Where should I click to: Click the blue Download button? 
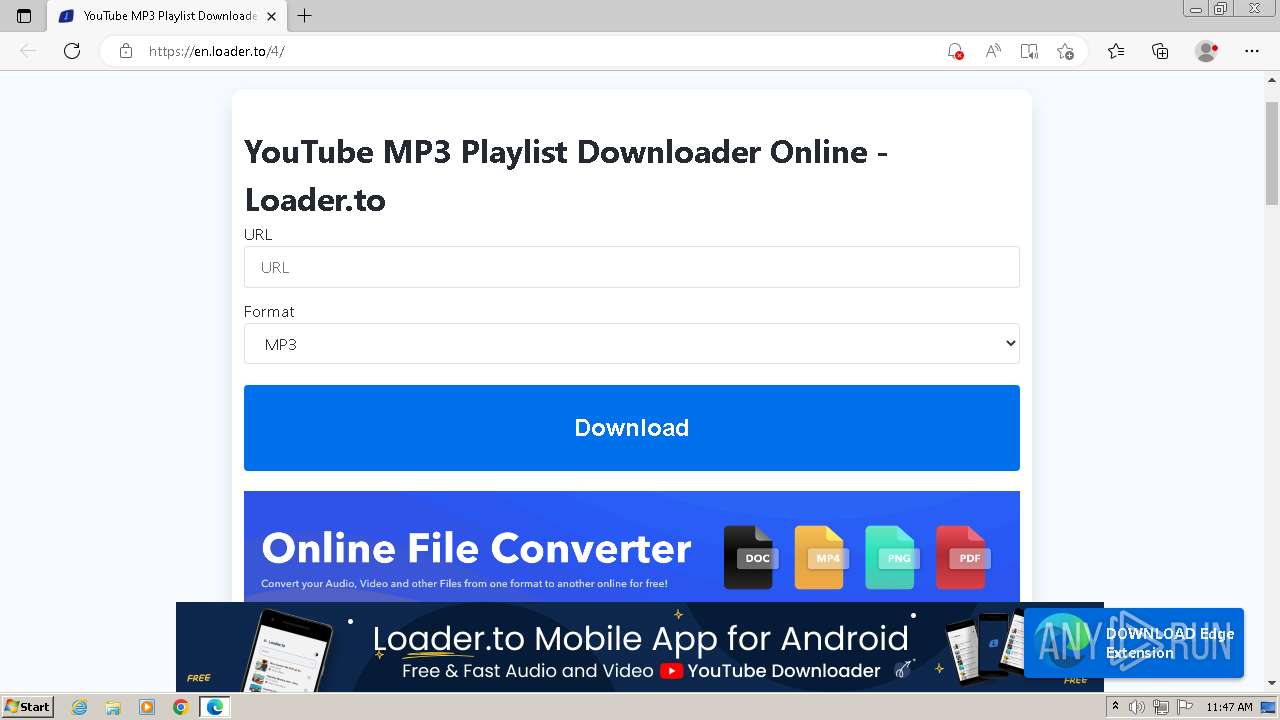(632, 428)
